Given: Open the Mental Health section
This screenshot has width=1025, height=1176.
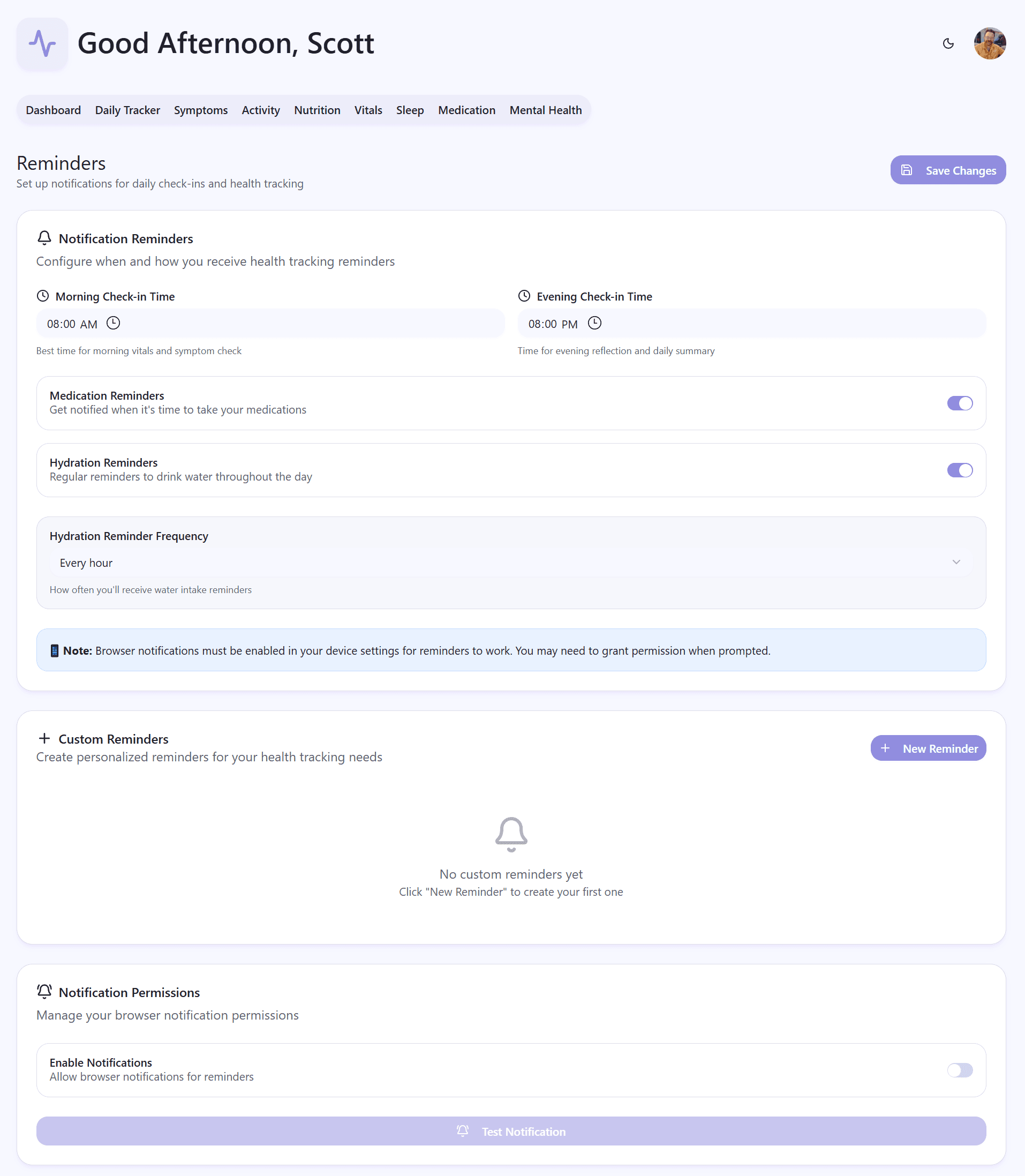Looking at the screenshot, I should (x=545, y=110).
